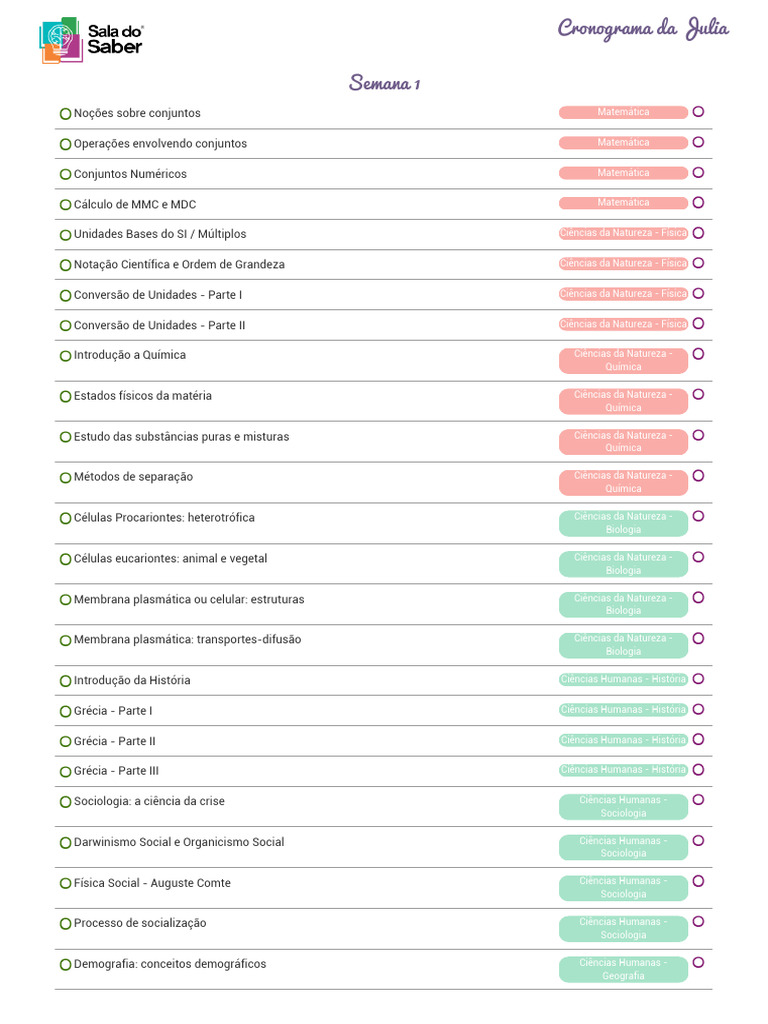Open Membrana plasmática: transportes-difusão topic

pos(187,640)
